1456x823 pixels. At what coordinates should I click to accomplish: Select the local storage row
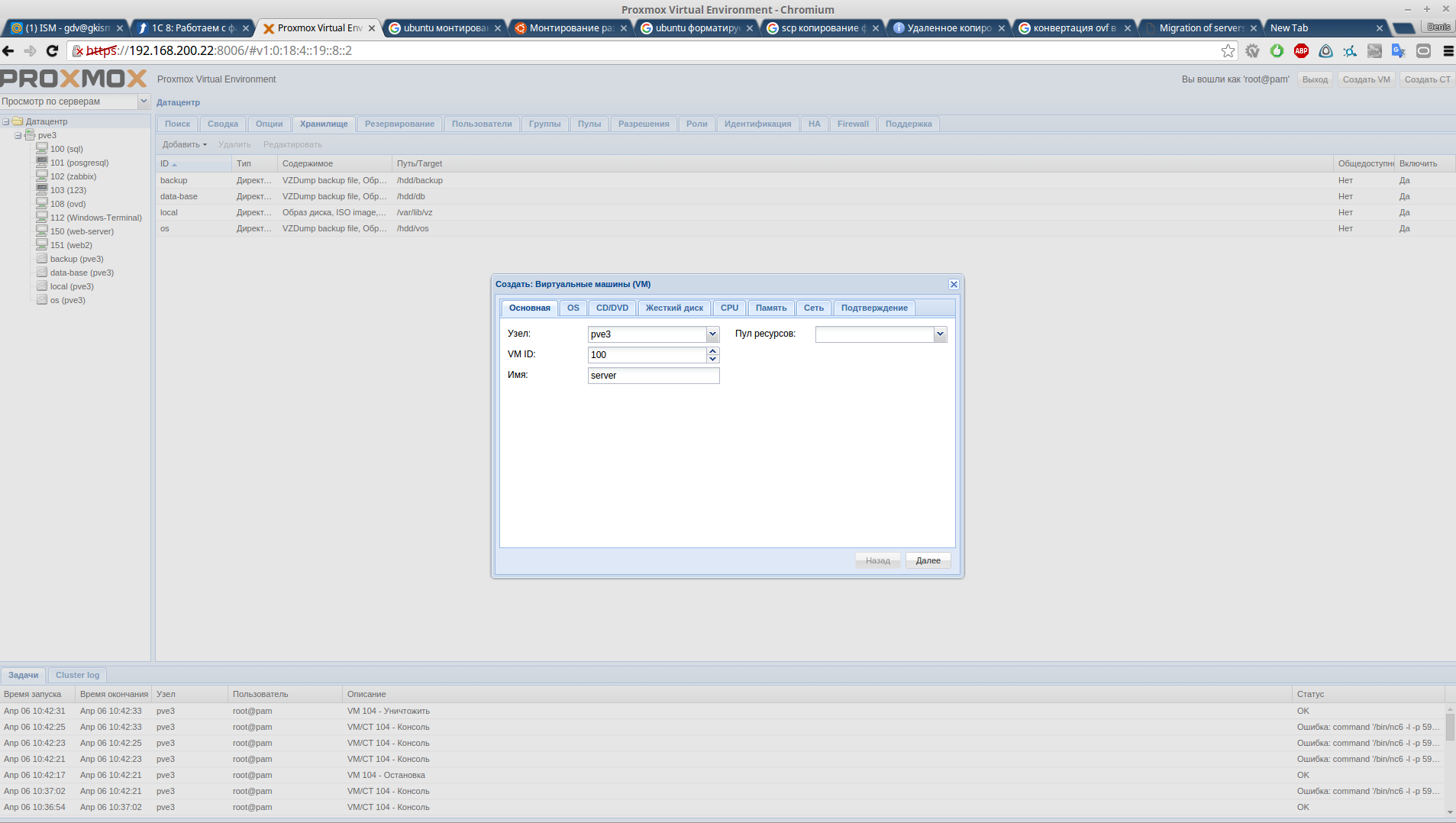pyautogui.click(x=805, y=212)
